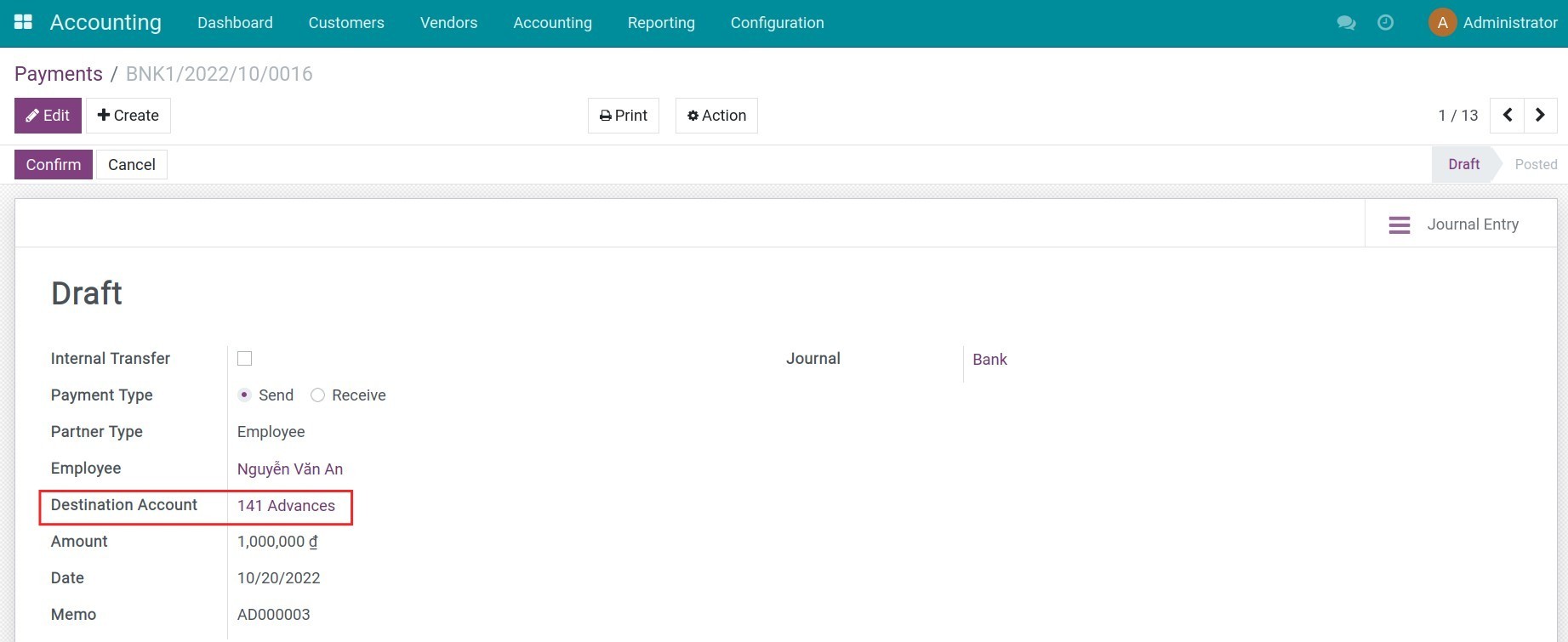Expand the Print dropdown menu
This screenshot has height=642, width=1568.
click(x=623, y=116)
